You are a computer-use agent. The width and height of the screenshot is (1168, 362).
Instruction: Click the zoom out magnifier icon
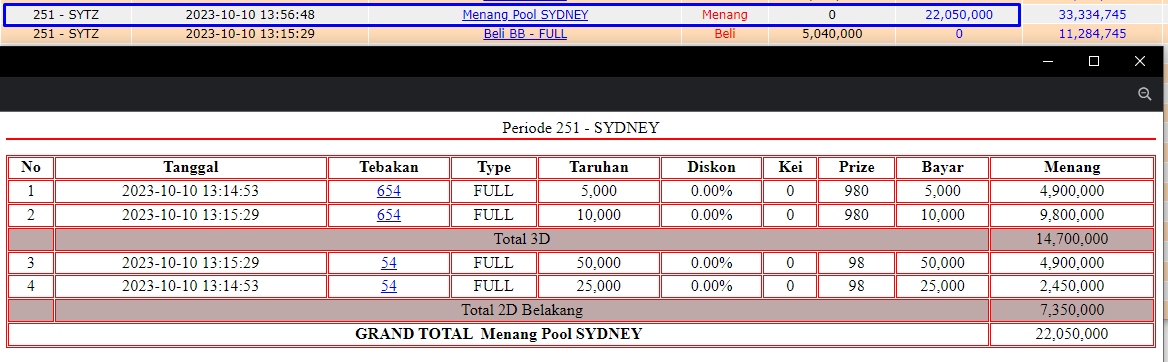(x=1145, y=94)
